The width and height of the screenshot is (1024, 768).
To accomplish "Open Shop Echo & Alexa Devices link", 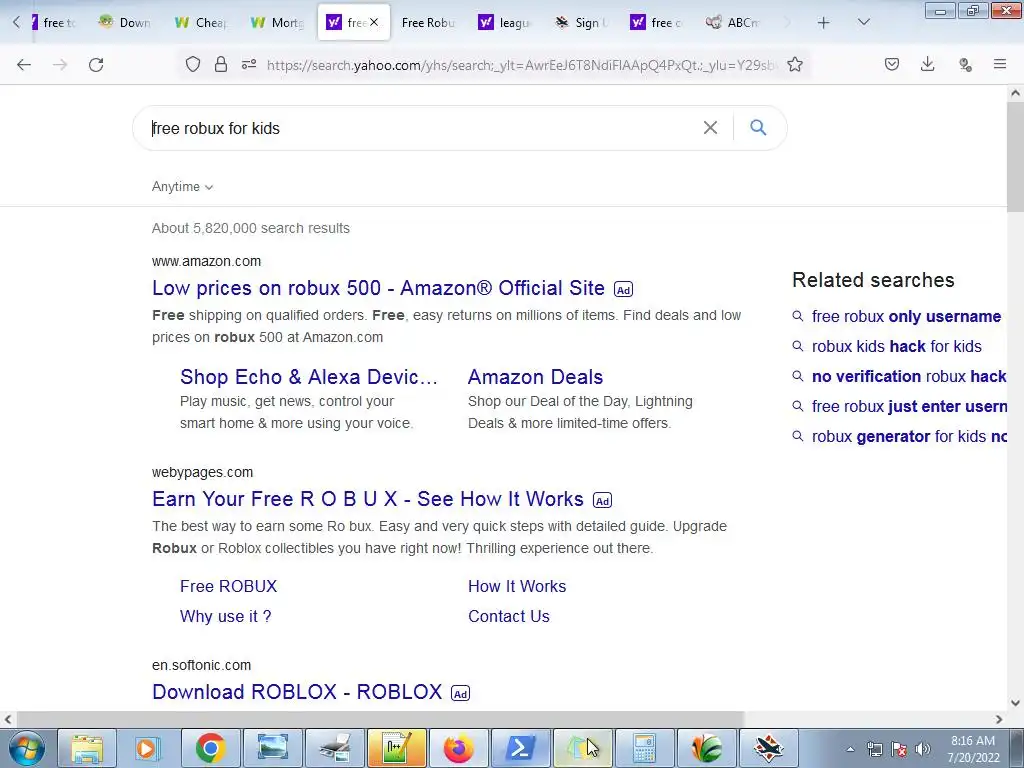I will click(308, 377).
